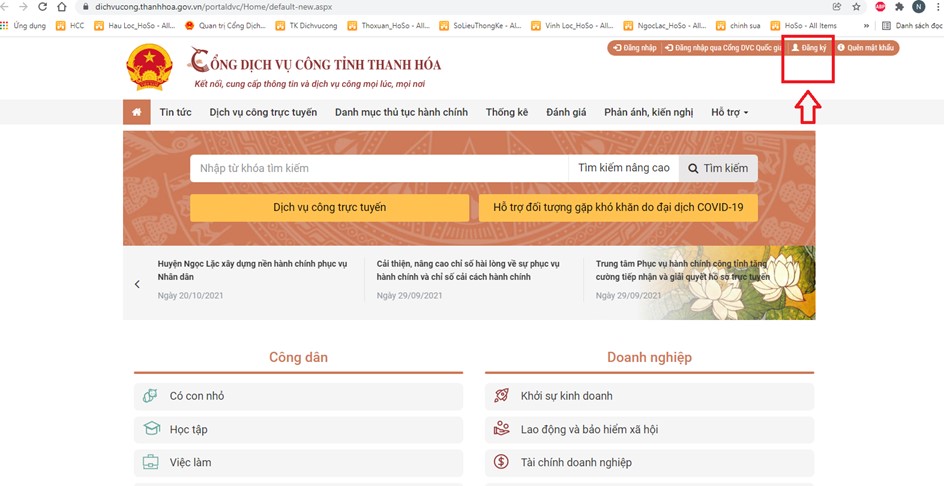Click the Khởi sự kinh doanh rocket icon
Viewport: 944px width, 486px height.
pos(502,396)
